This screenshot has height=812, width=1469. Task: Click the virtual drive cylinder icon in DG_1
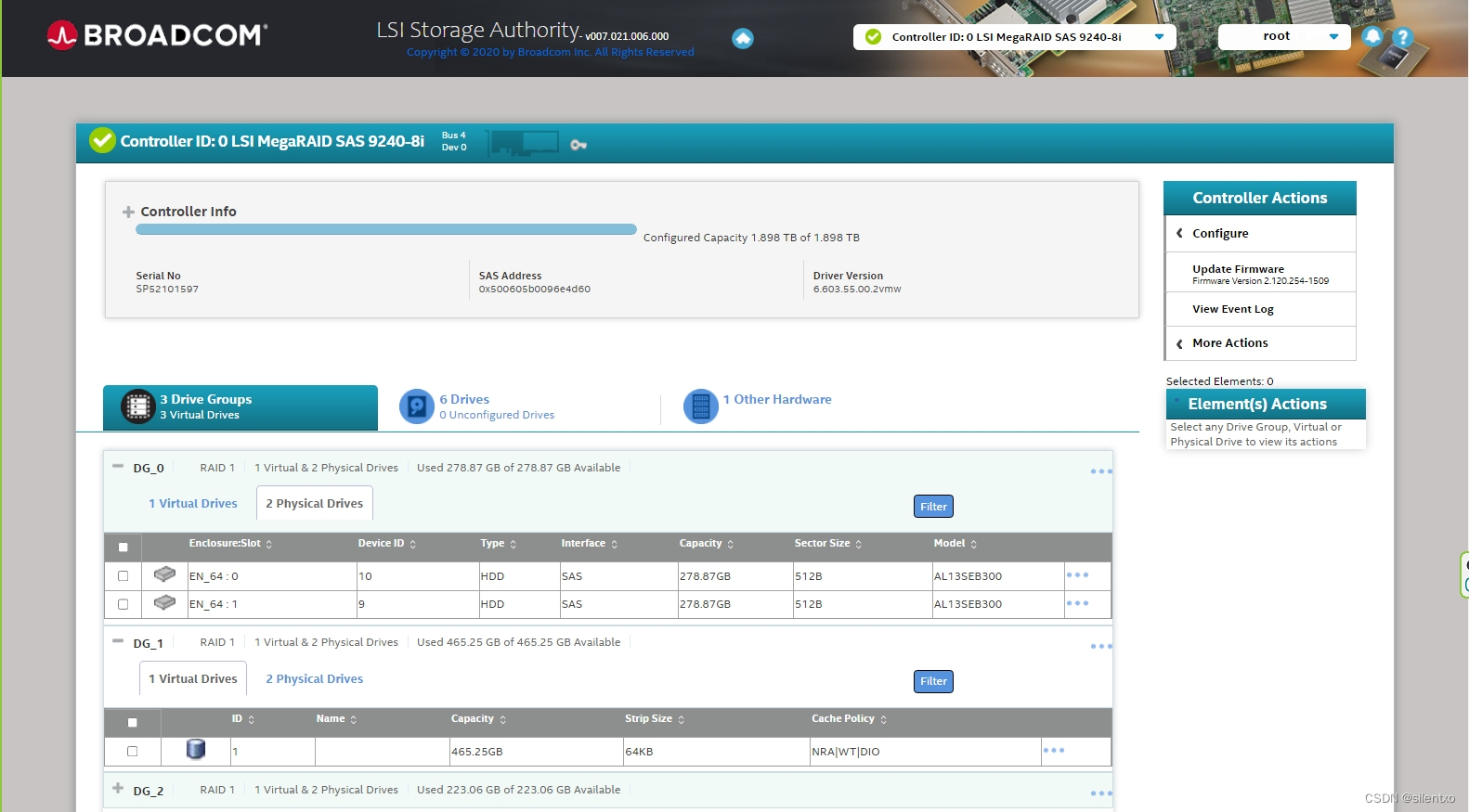[x=196, y=749]
